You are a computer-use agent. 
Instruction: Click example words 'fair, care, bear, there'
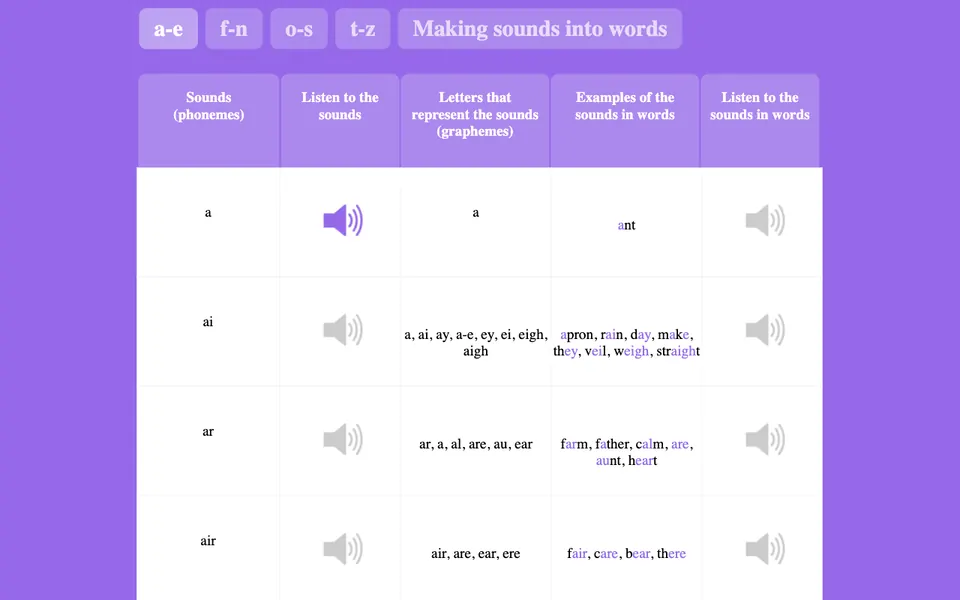click(x=626, y=553)
